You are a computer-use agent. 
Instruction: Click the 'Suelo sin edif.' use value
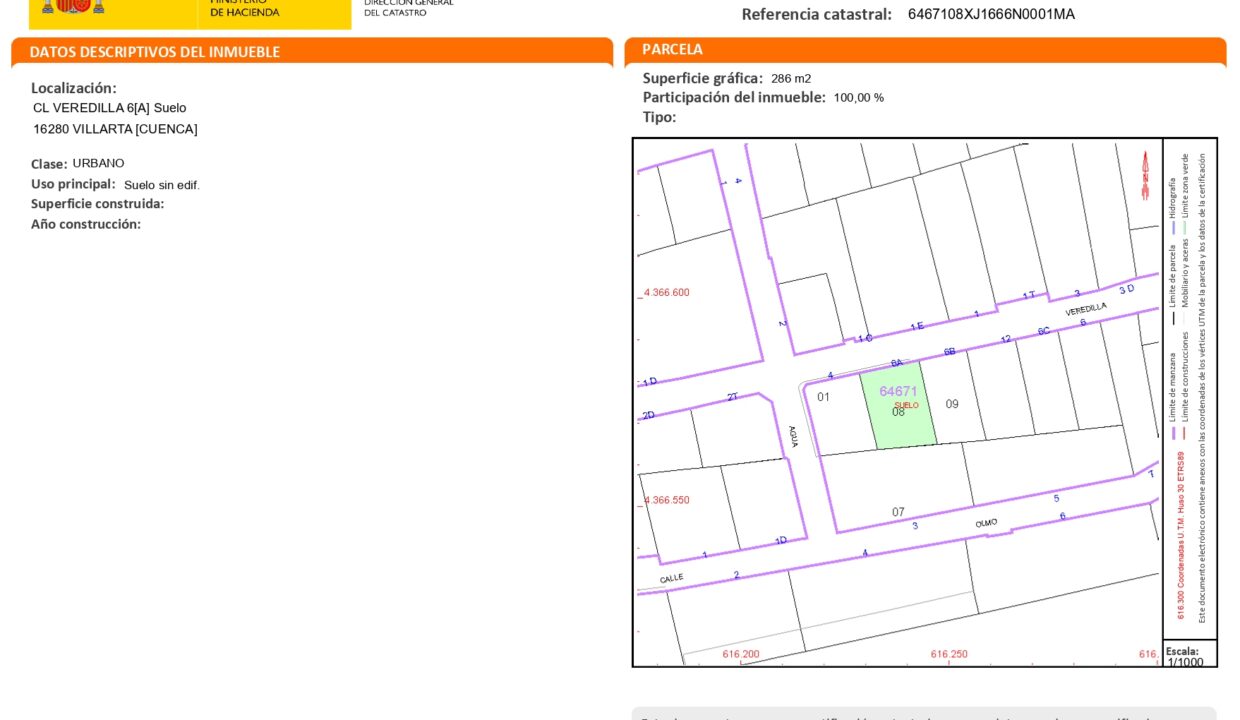coord(162,185)
